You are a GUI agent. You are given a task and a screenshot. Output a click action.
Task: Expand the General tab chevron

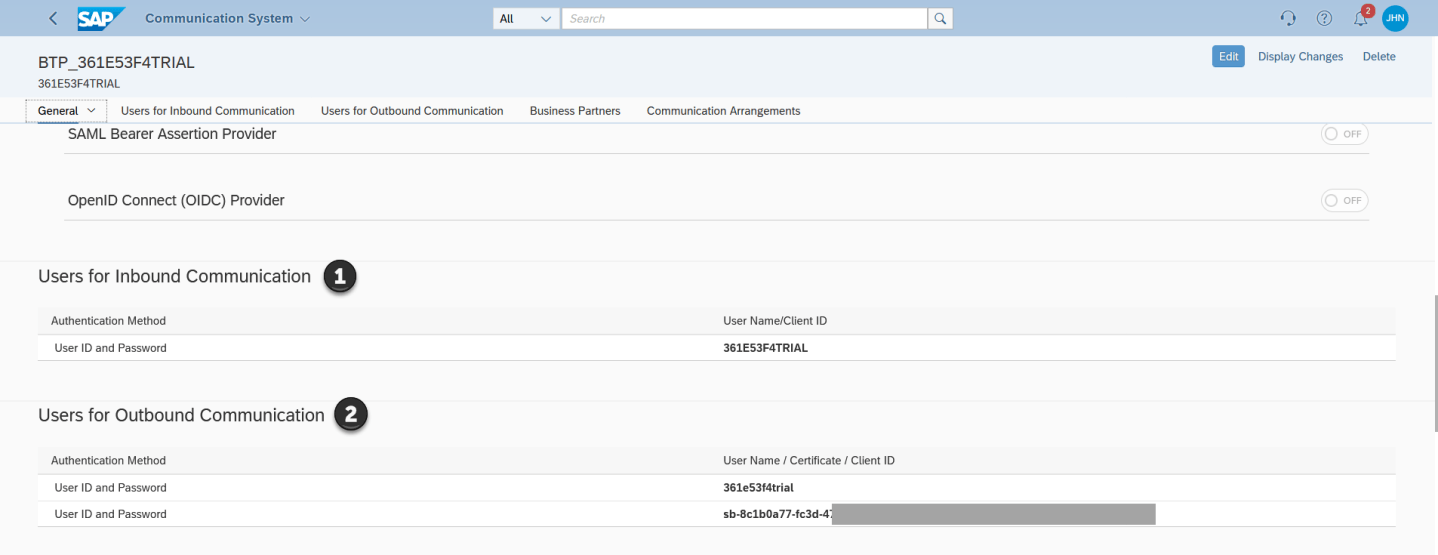(92, 111)
